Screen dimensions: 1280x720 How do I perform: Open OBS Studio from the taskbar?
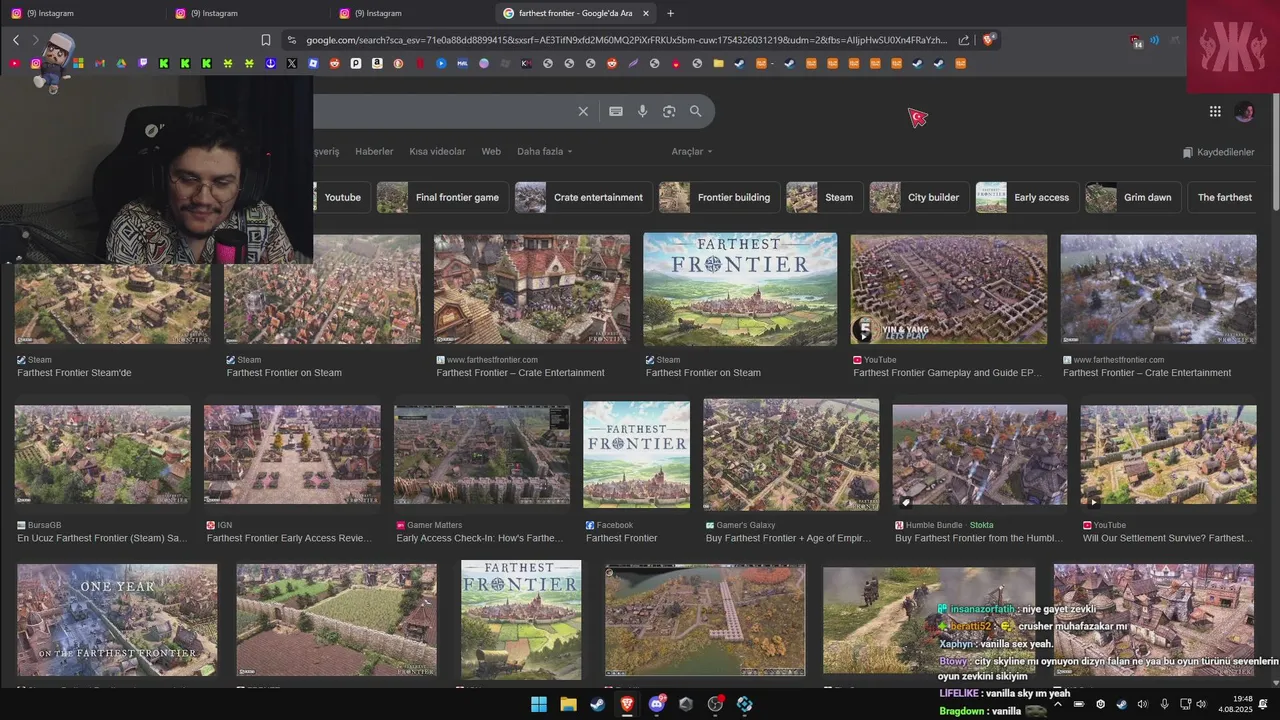(x=715, y=704)
